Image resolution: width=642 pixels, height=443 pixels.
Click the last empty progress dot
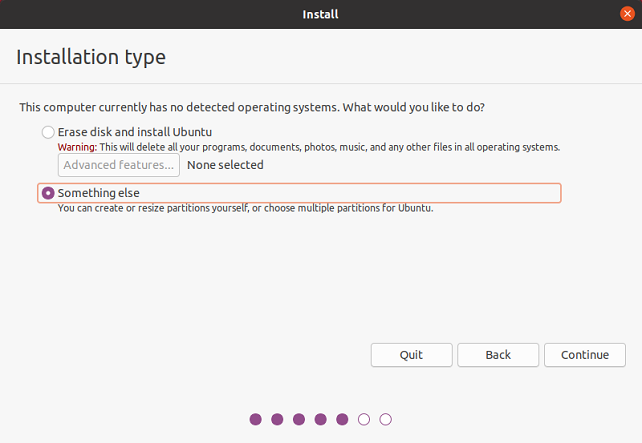(386, 419)
